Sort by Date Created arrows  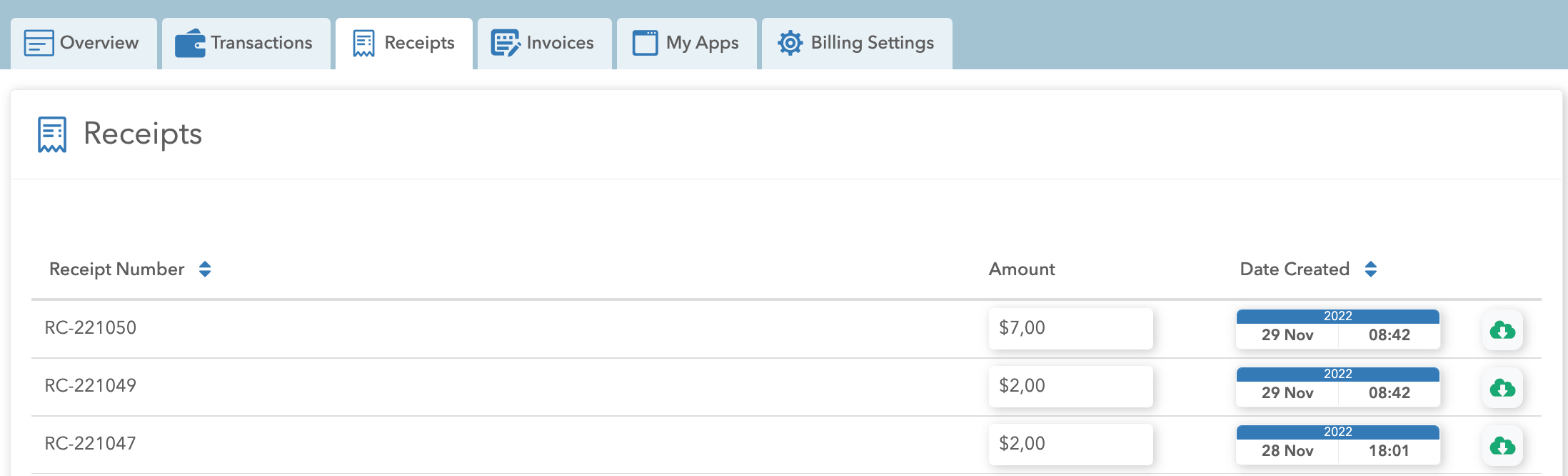(x=1370, y=269)
